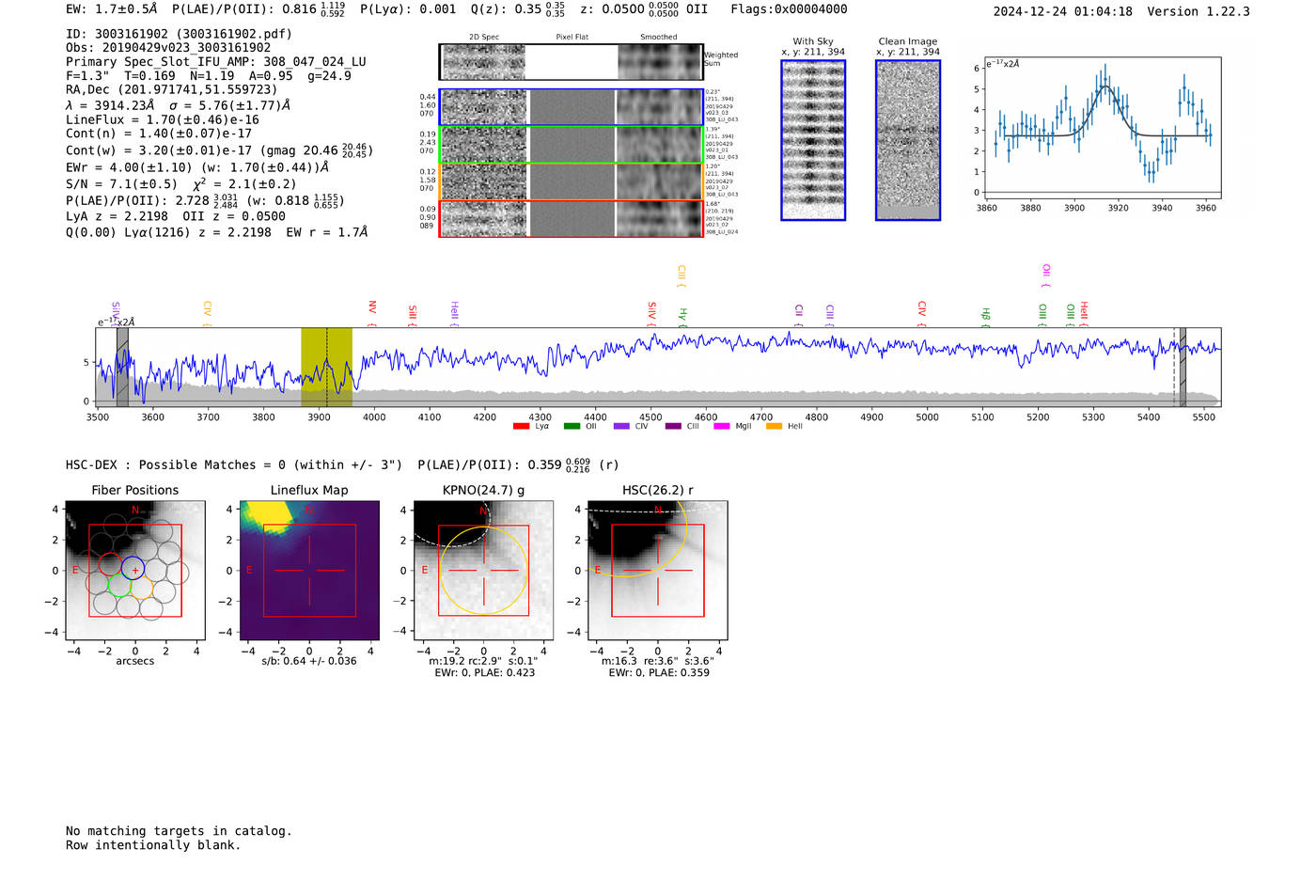Click the Hγ line marker above the spectrum
Image resolution: width=1316 pixels, height=896 pixels.
[683, 317]
